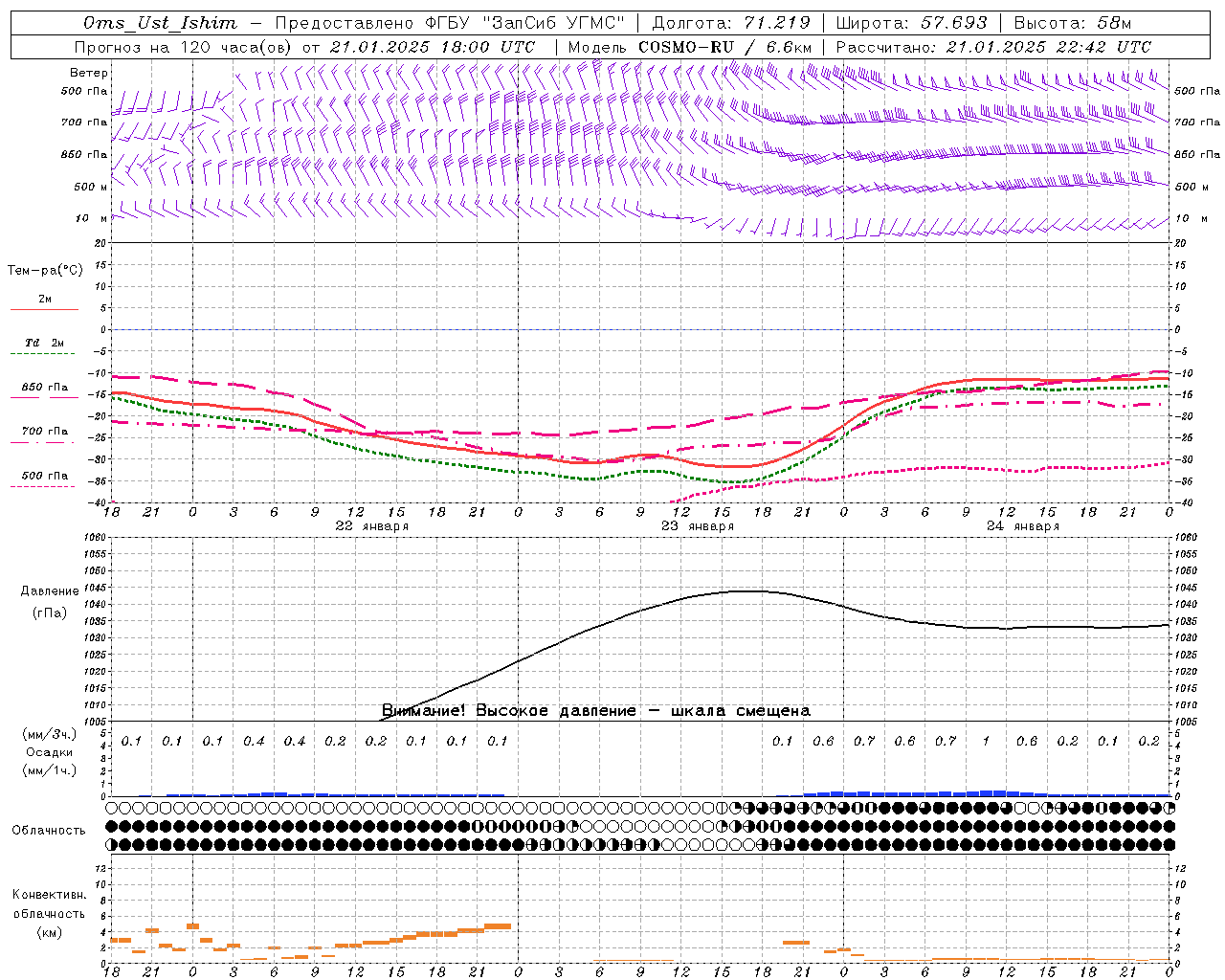Viewport: 1225px width, 980px height.
Task: Click the (мм/3ч.) precipitation unit label
Action: pyautogui.click(x=50, y=734)
